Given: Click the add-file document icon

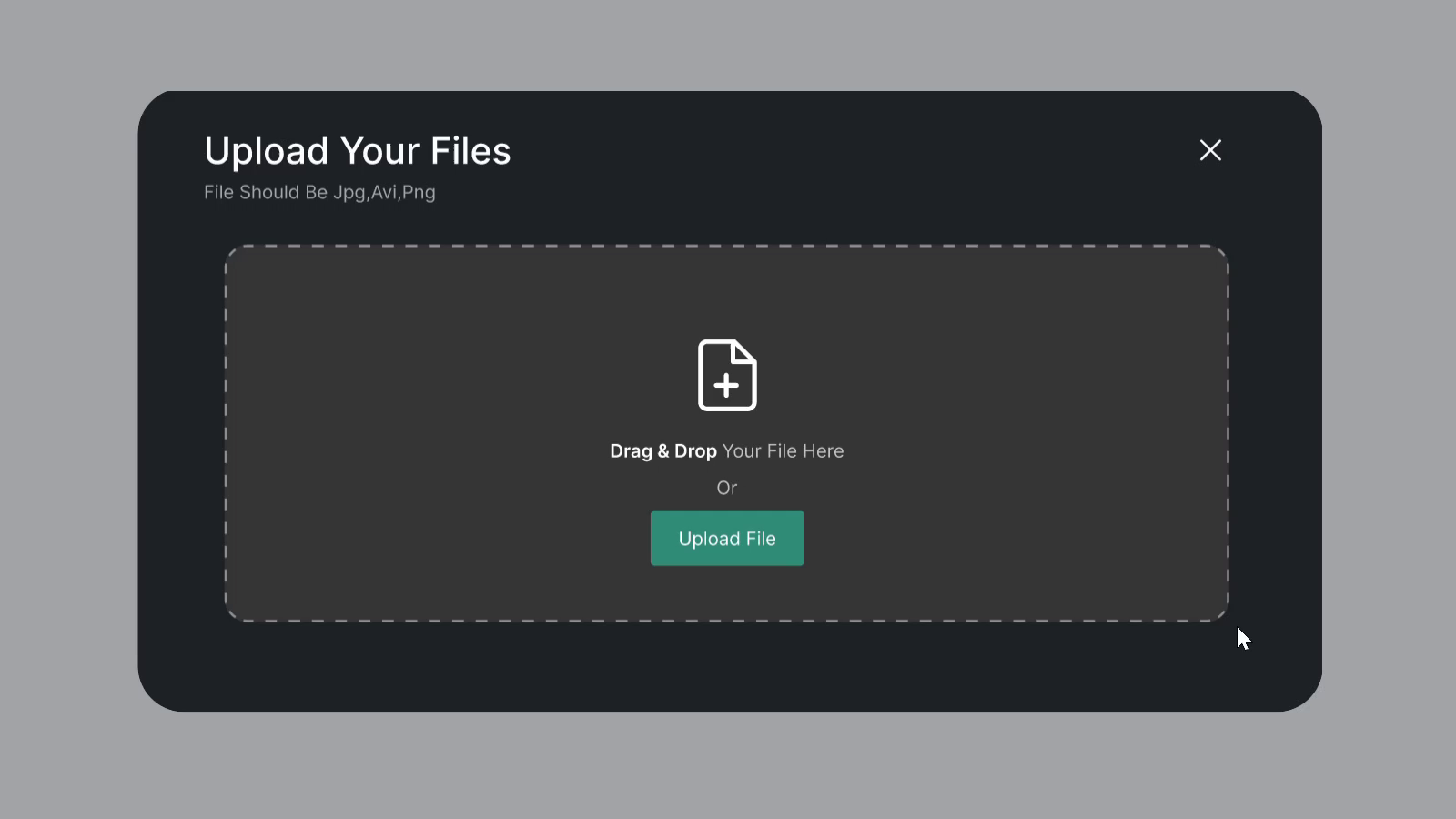Looking at the screenshot, I should [727, 375].
